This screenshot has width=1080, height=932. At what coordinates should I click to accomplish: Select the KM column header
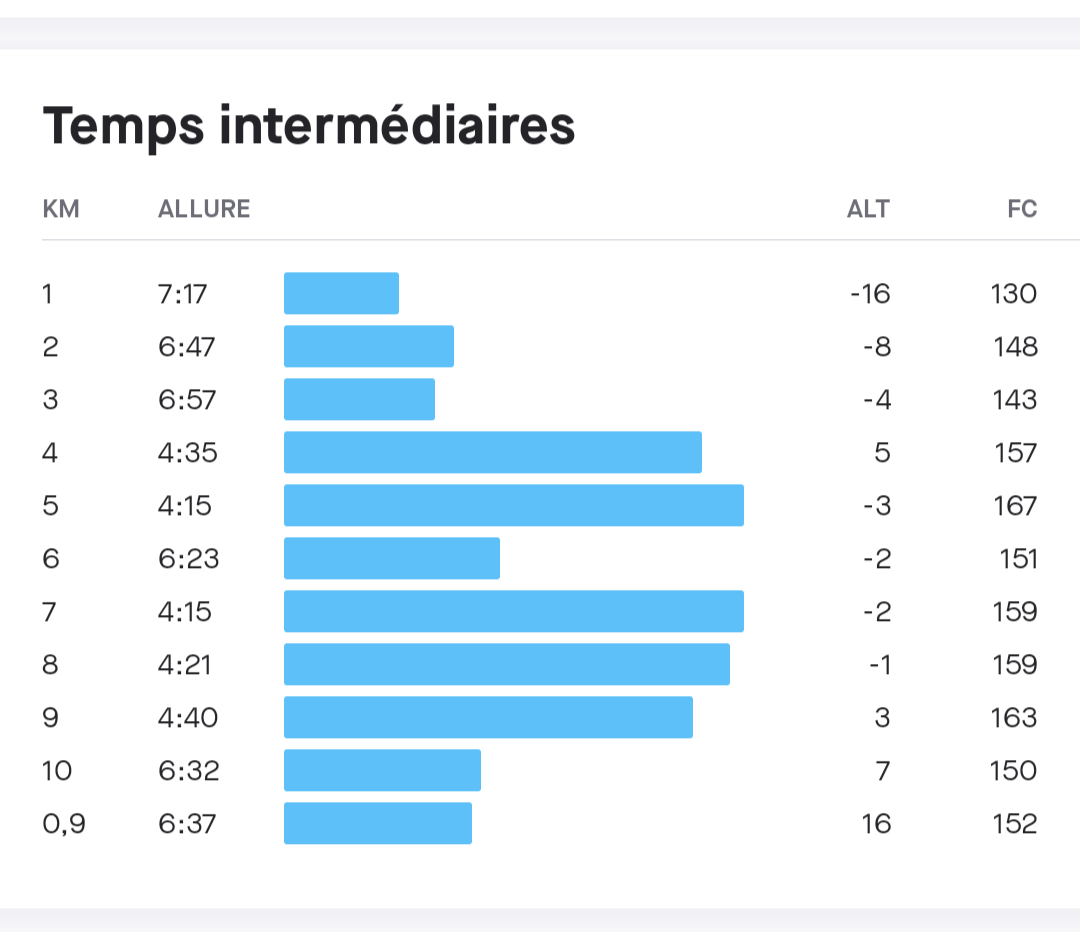[61, 209]
